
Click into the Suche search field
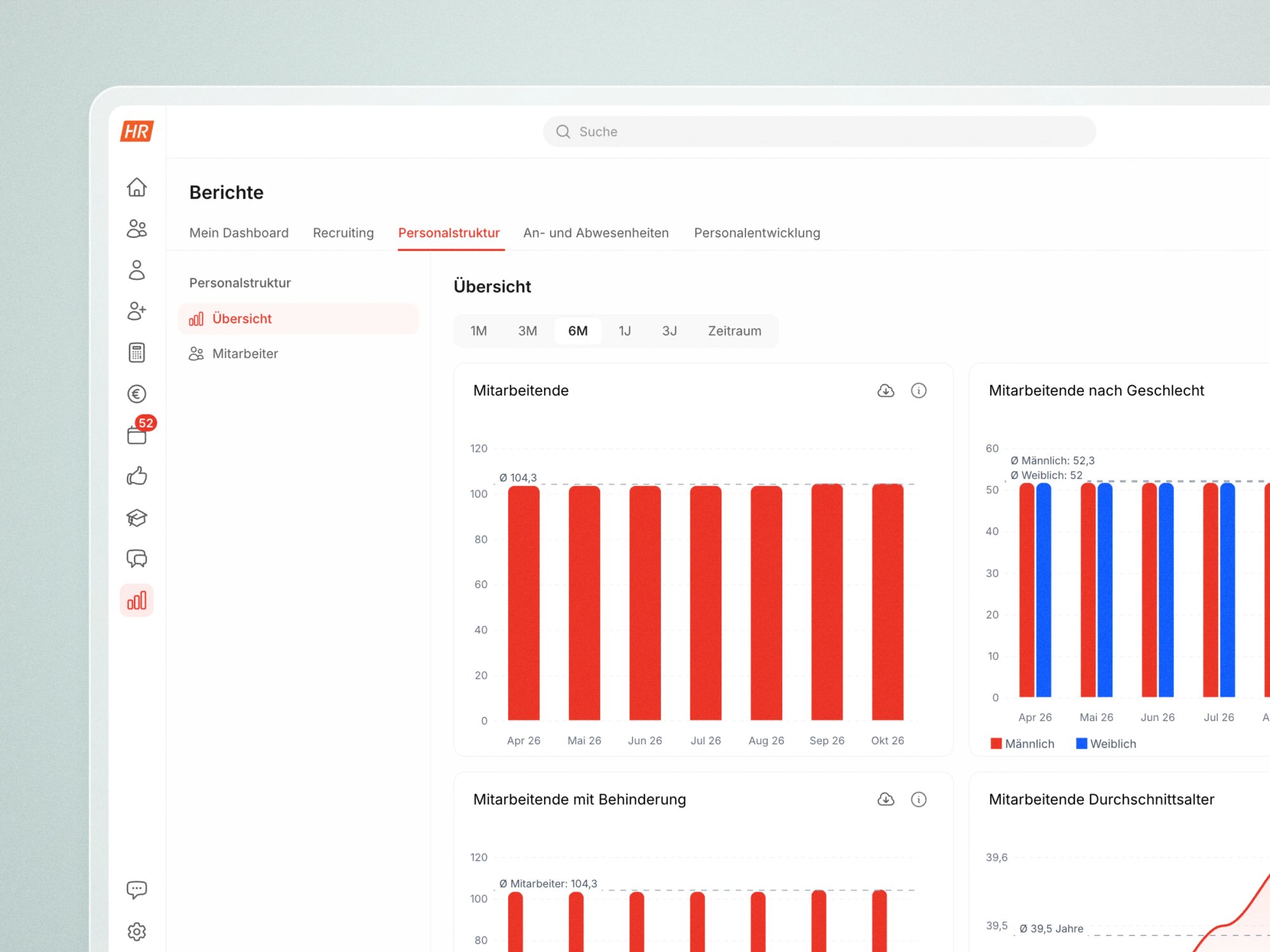[x=819, y=131]
